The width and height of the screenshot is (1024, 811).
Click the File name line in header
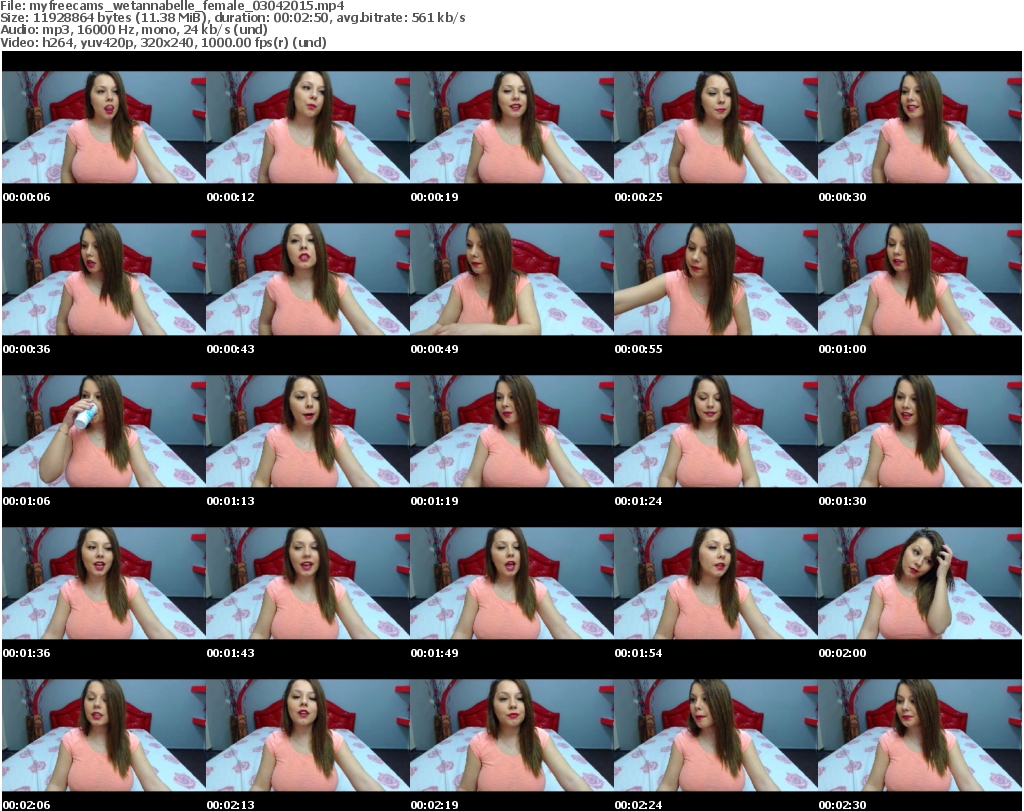(x=173, y=6)
